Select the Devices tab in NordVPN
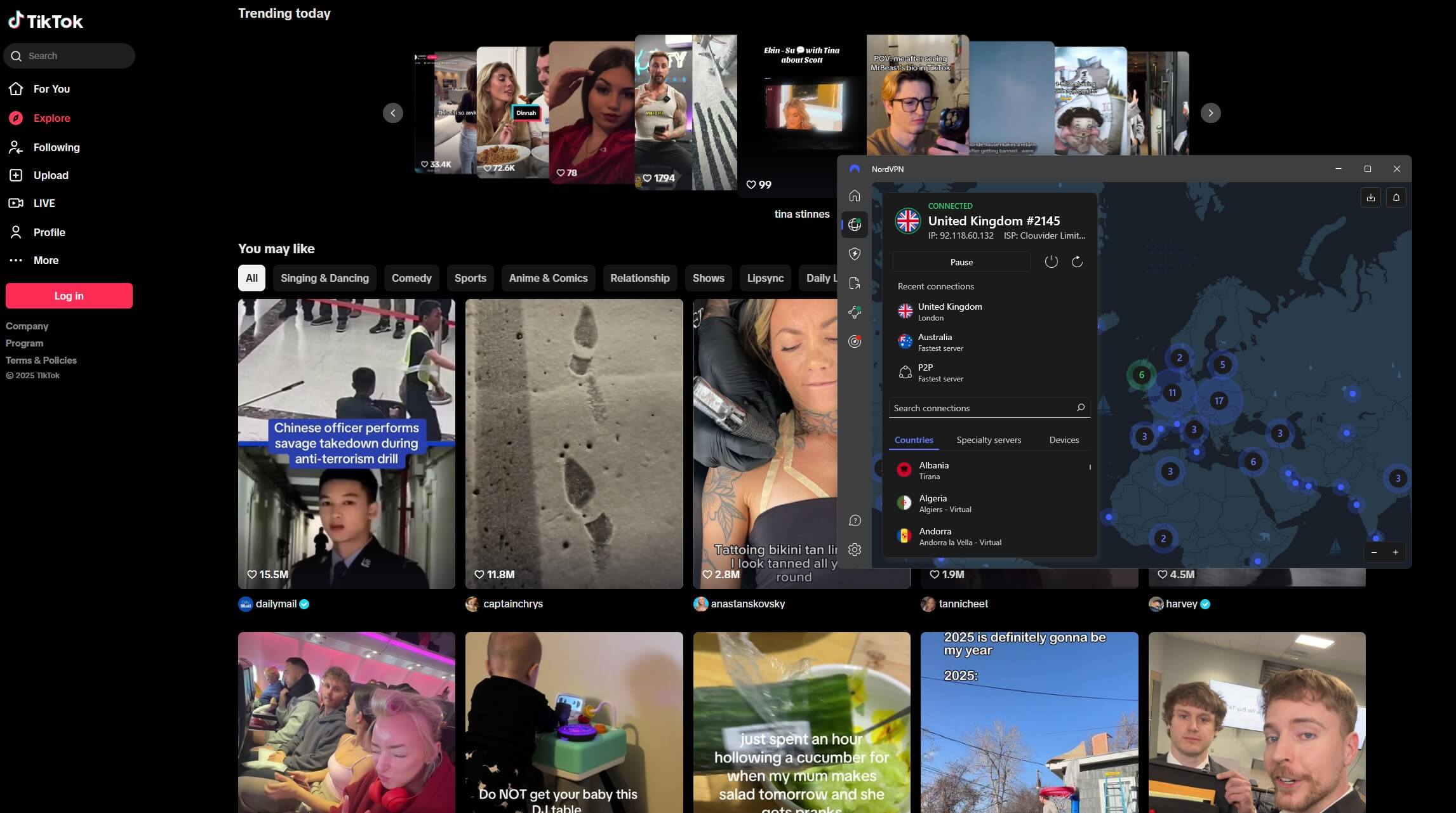Viewport: 1456px width, 813px height. click(x=1063, y=440)
